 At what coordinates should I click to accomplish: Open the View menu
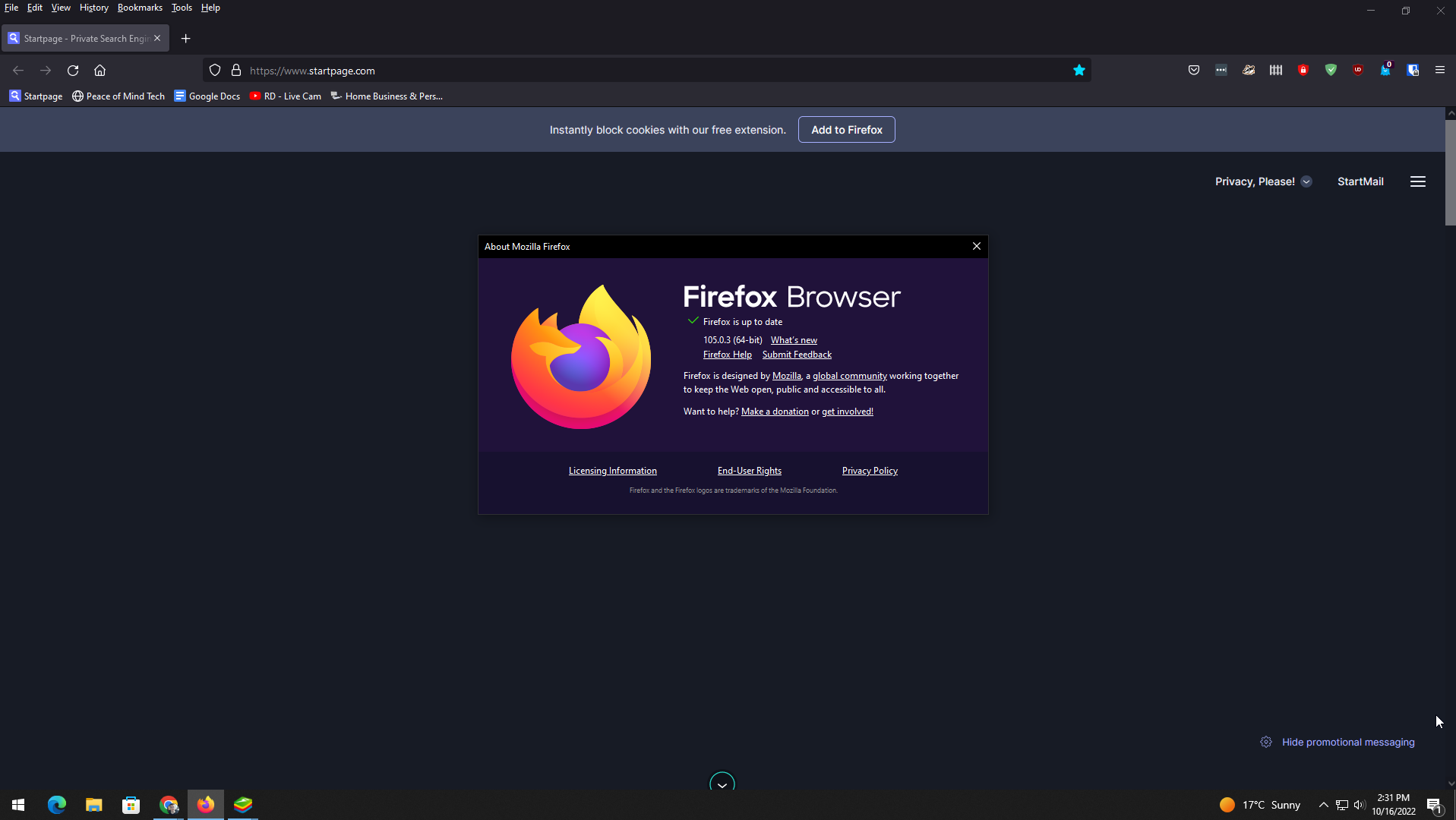coord(61,8)
